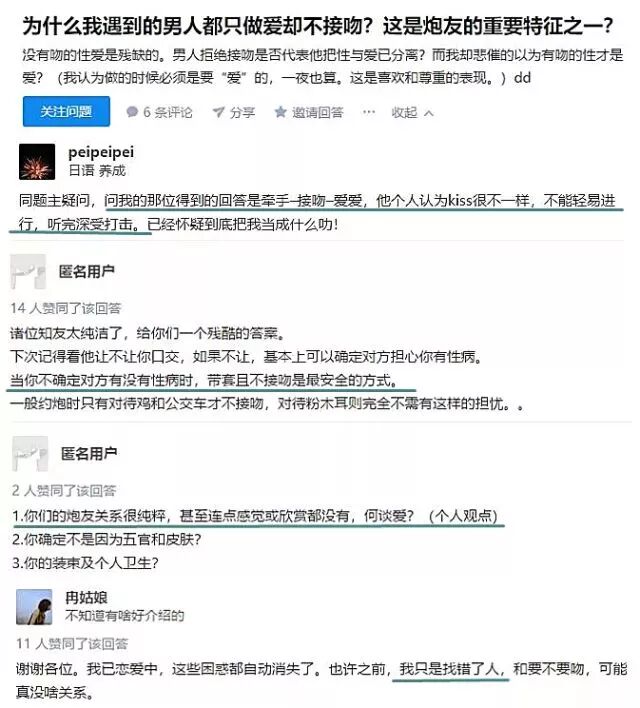
Task: Open the 邀请回答 invite-answer link
Action: click(x=318, y=112)
